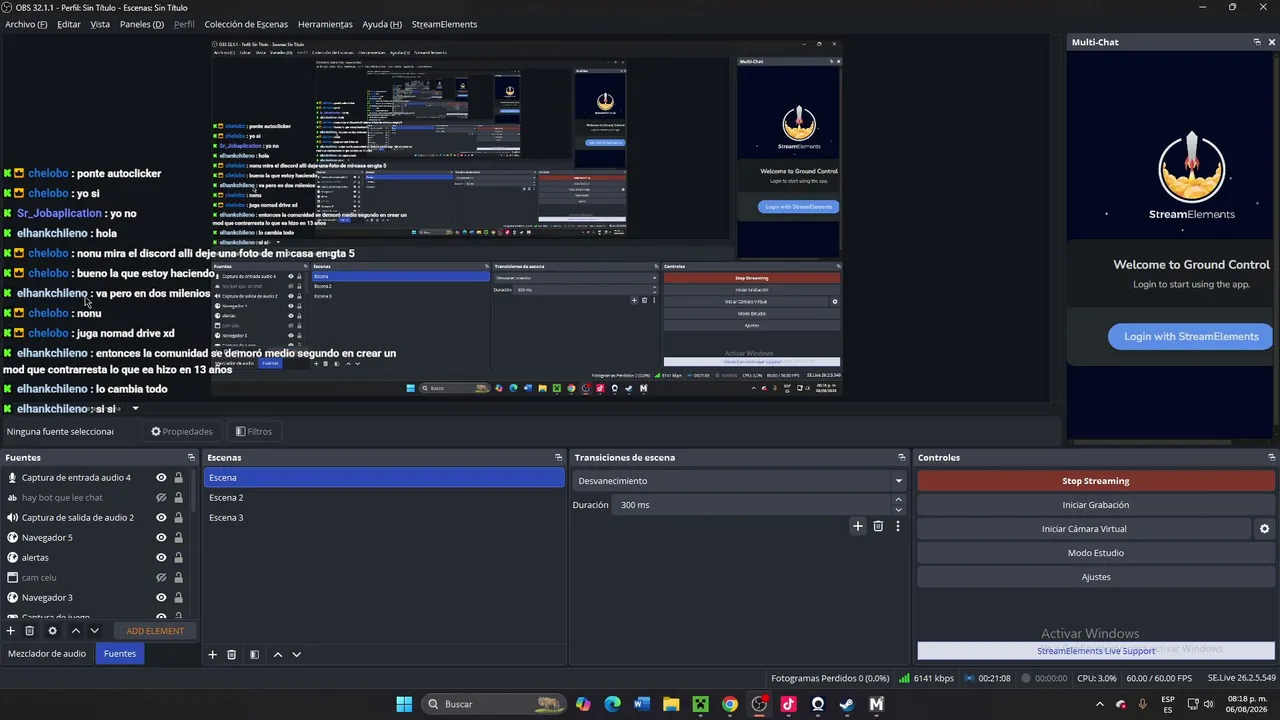1280x720 pixels.
Task: Hide the Captura de entrada audio 4 source
Action: tap(161, 478)
